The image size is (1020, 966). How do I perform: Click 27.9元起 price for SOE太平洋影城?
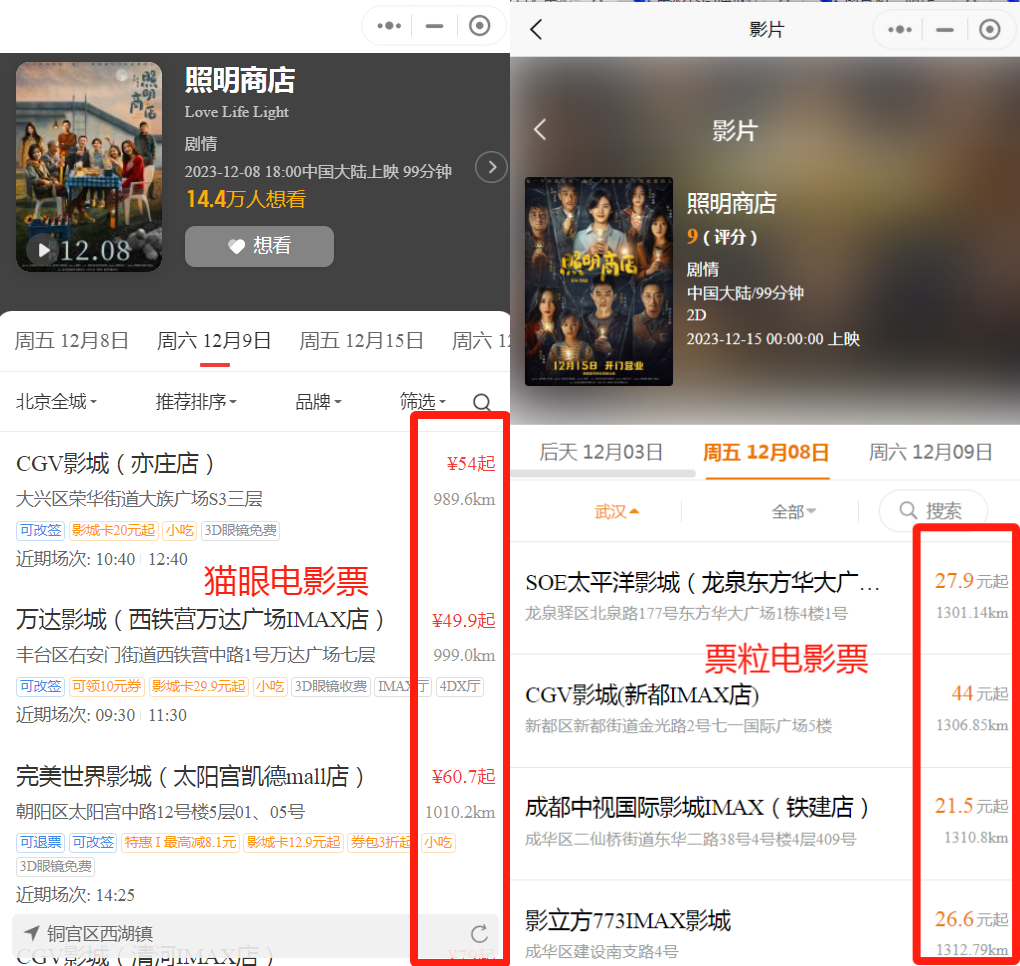click(x=971, y=581)
